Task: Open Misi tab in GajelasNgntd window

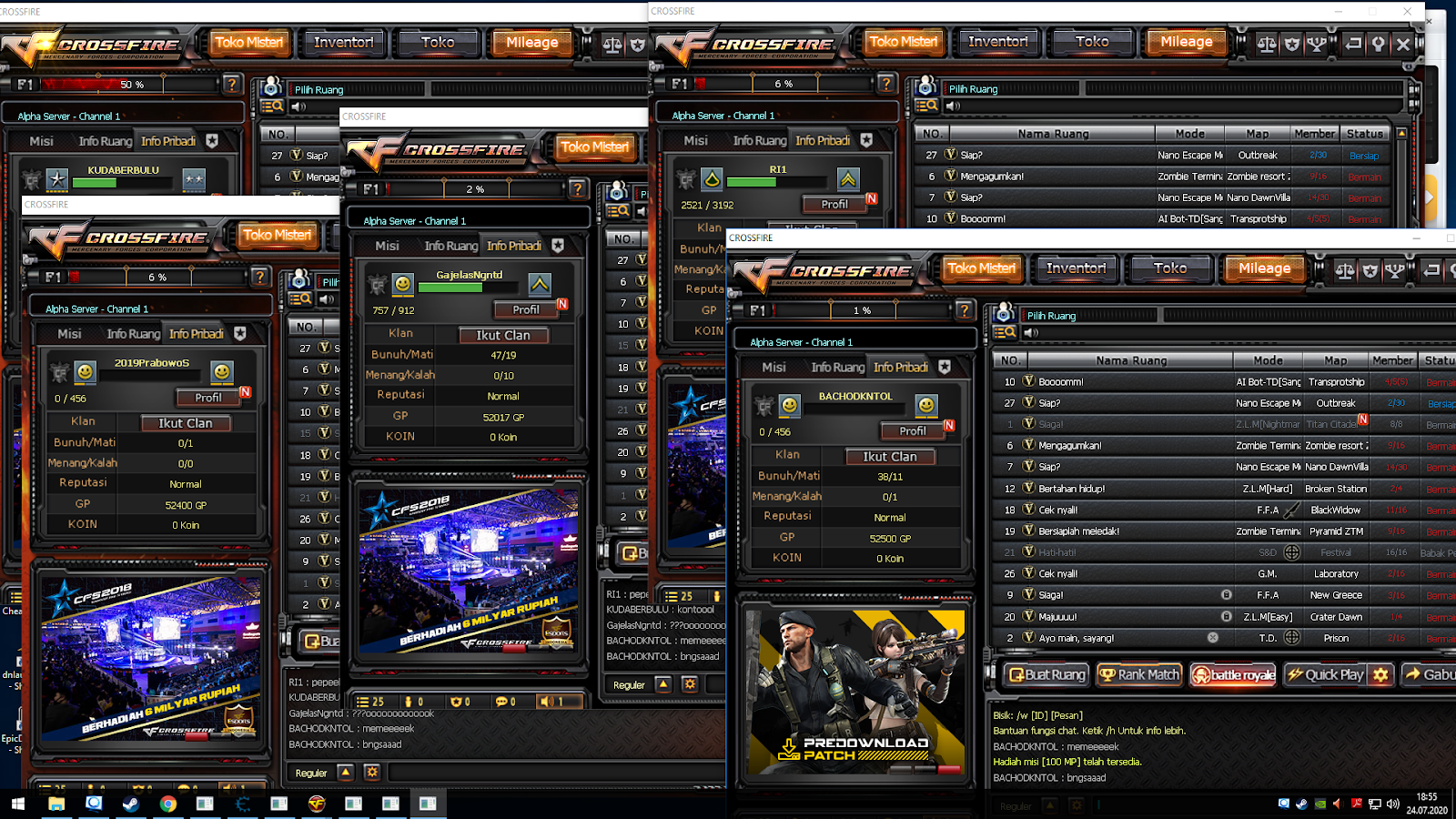Action: point(388,246)
